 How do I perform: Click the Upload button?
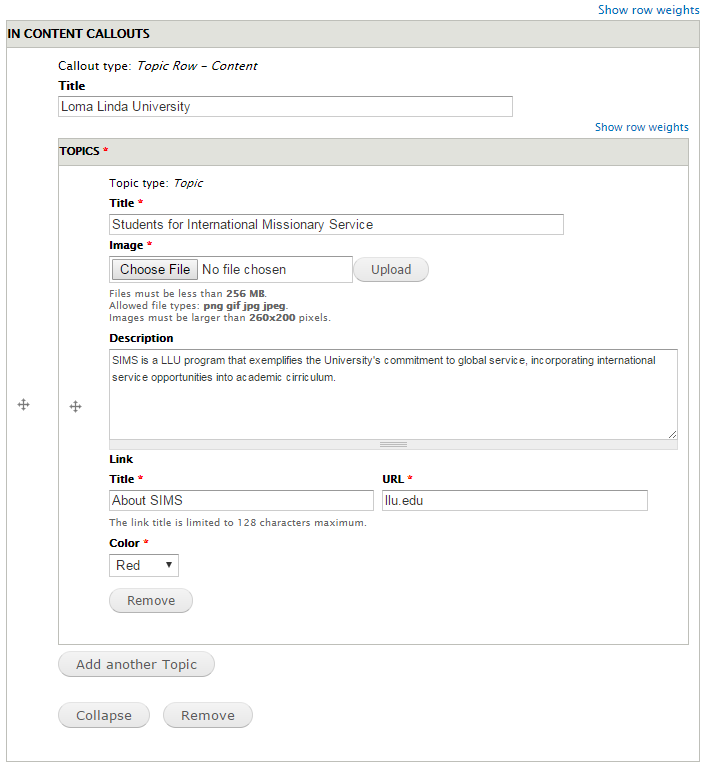pos(391,270)
